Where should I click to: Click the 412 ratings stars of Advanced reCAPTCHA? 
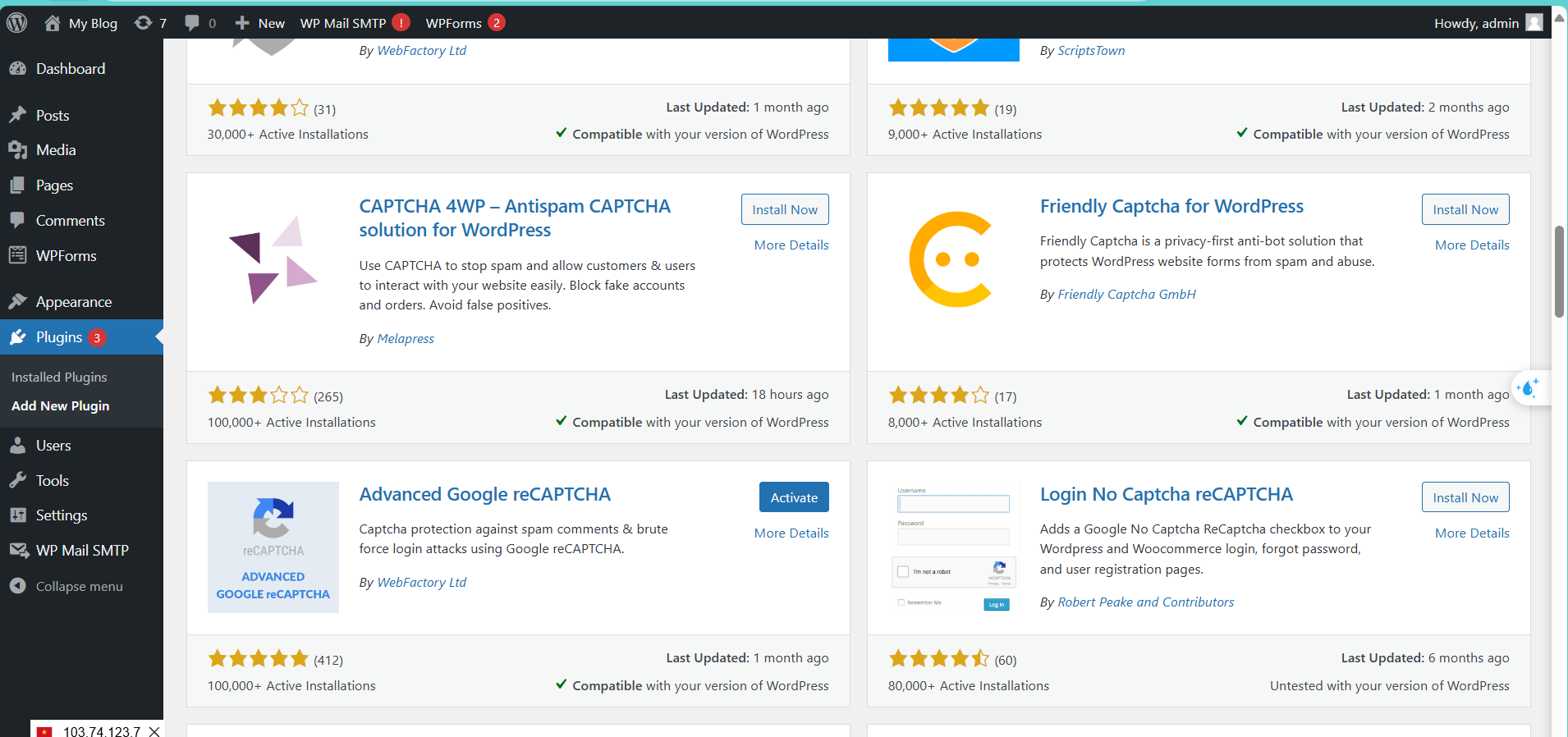point(258,659)
